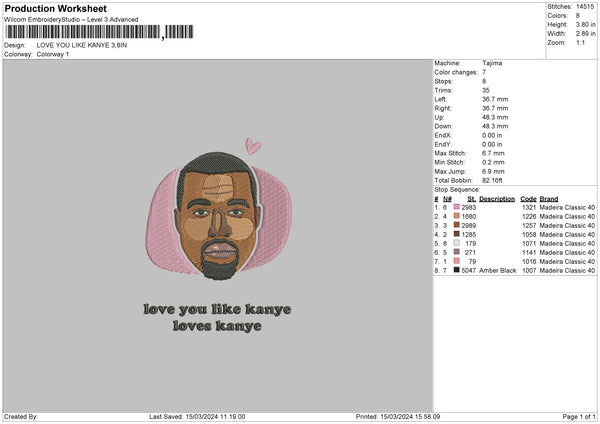
Task: Click the 'Left:' label
Action: [440, 99]
